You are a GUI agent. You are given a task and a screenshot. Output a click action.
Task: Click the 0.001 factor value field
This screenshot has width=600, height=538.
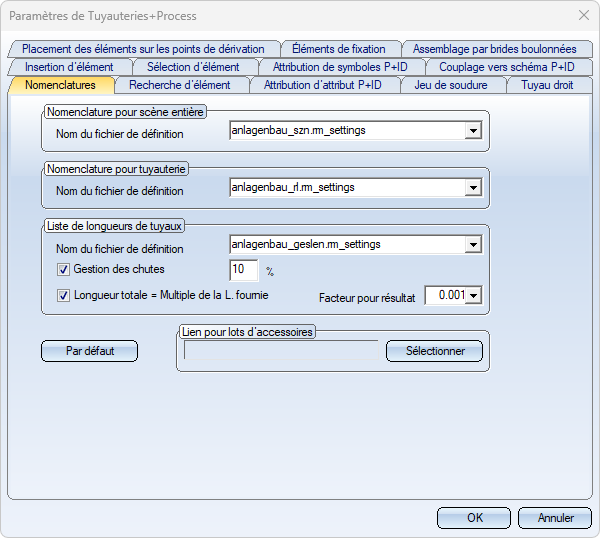coord(445,295)
